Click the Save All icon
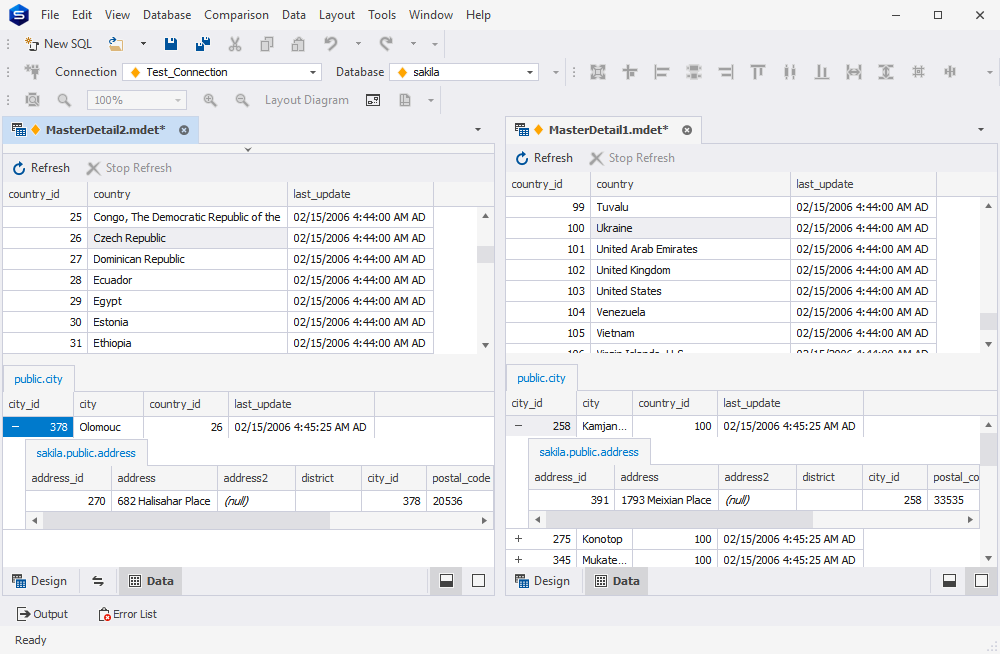 [x=203, y=44]
